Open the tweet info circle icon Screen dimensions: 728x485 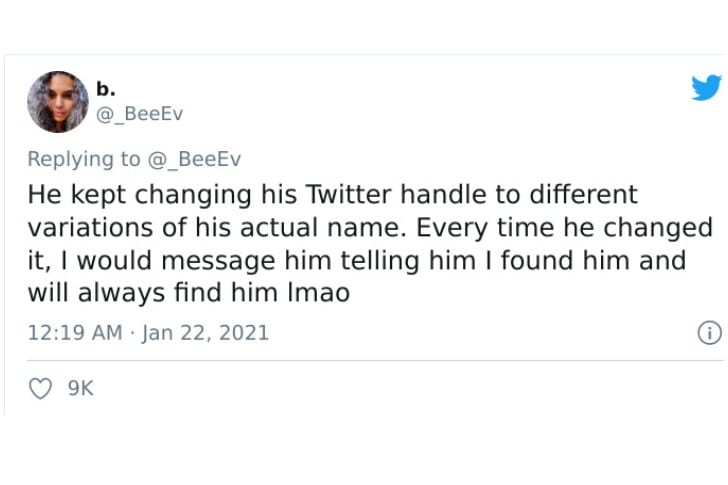click(x=709, y=333)
